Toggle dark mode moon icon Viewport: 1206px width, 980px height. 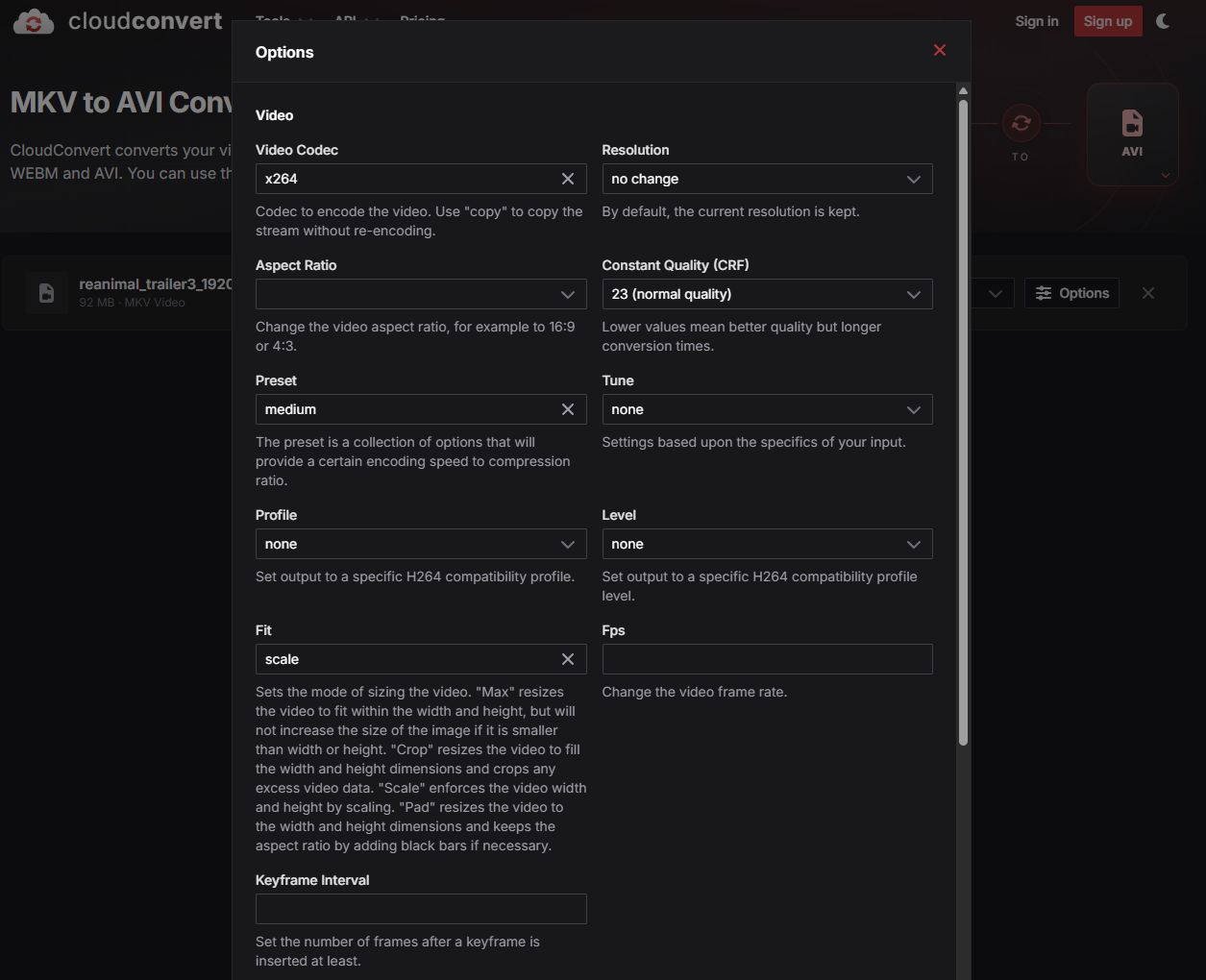pyautogui.click(x=1163, y=21)
